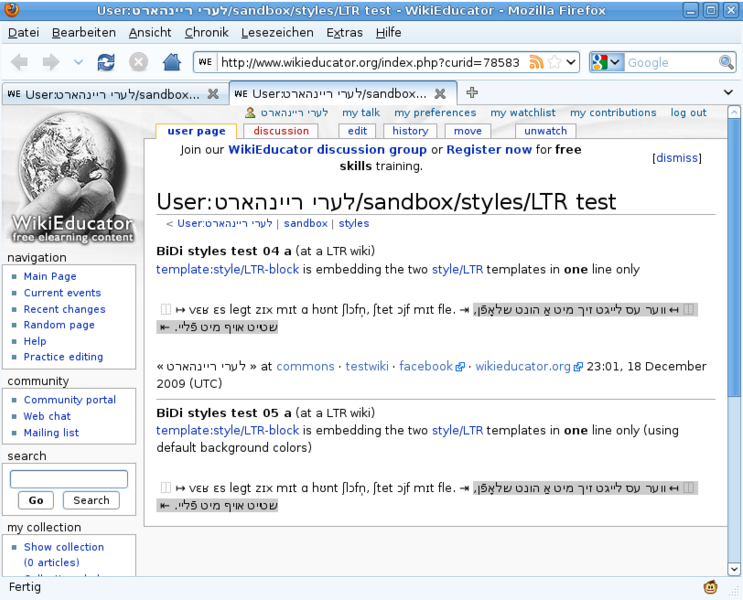Select the user page tab
The width and height of the screenshot is (743, 600).
pos(196,131)
